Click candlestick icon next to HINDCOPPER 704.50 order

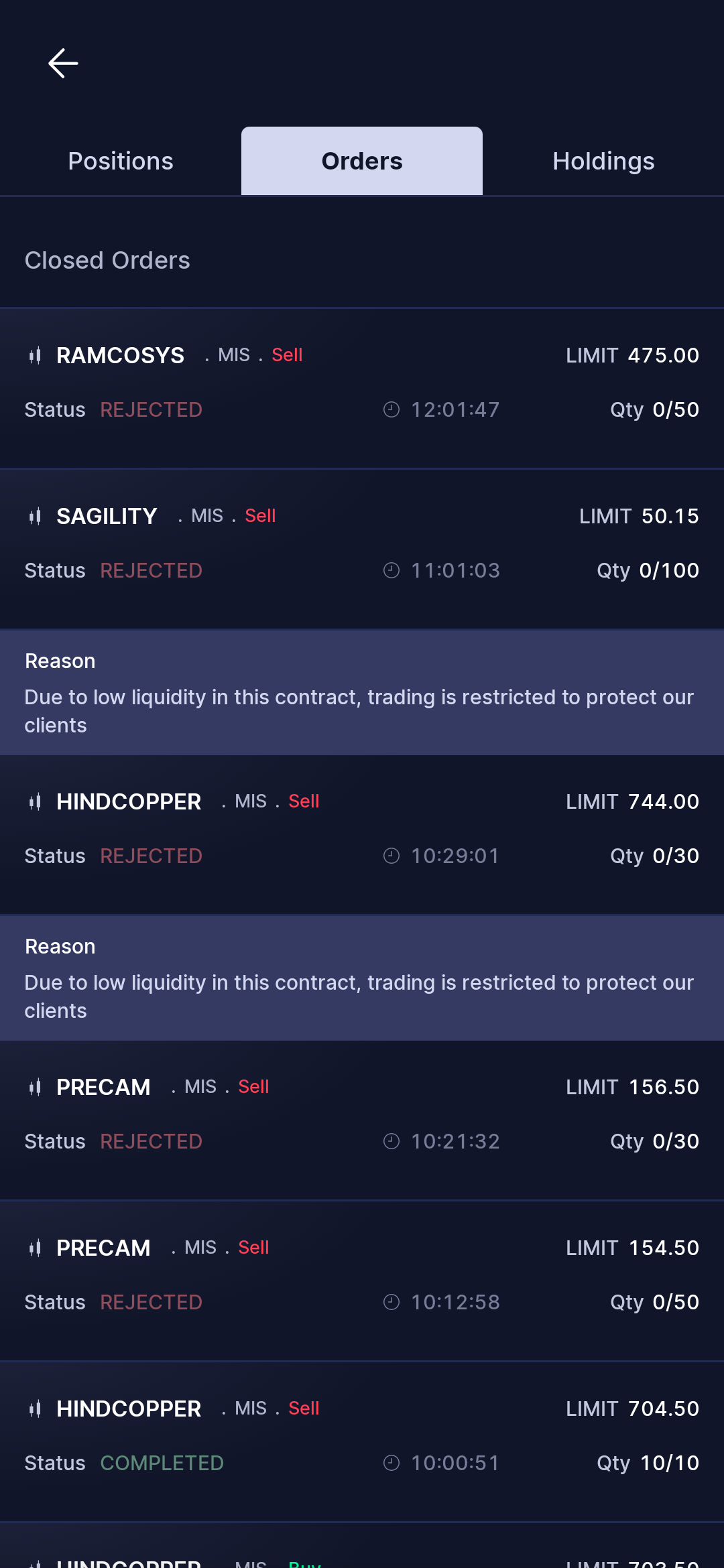[x=35, y=1409]
